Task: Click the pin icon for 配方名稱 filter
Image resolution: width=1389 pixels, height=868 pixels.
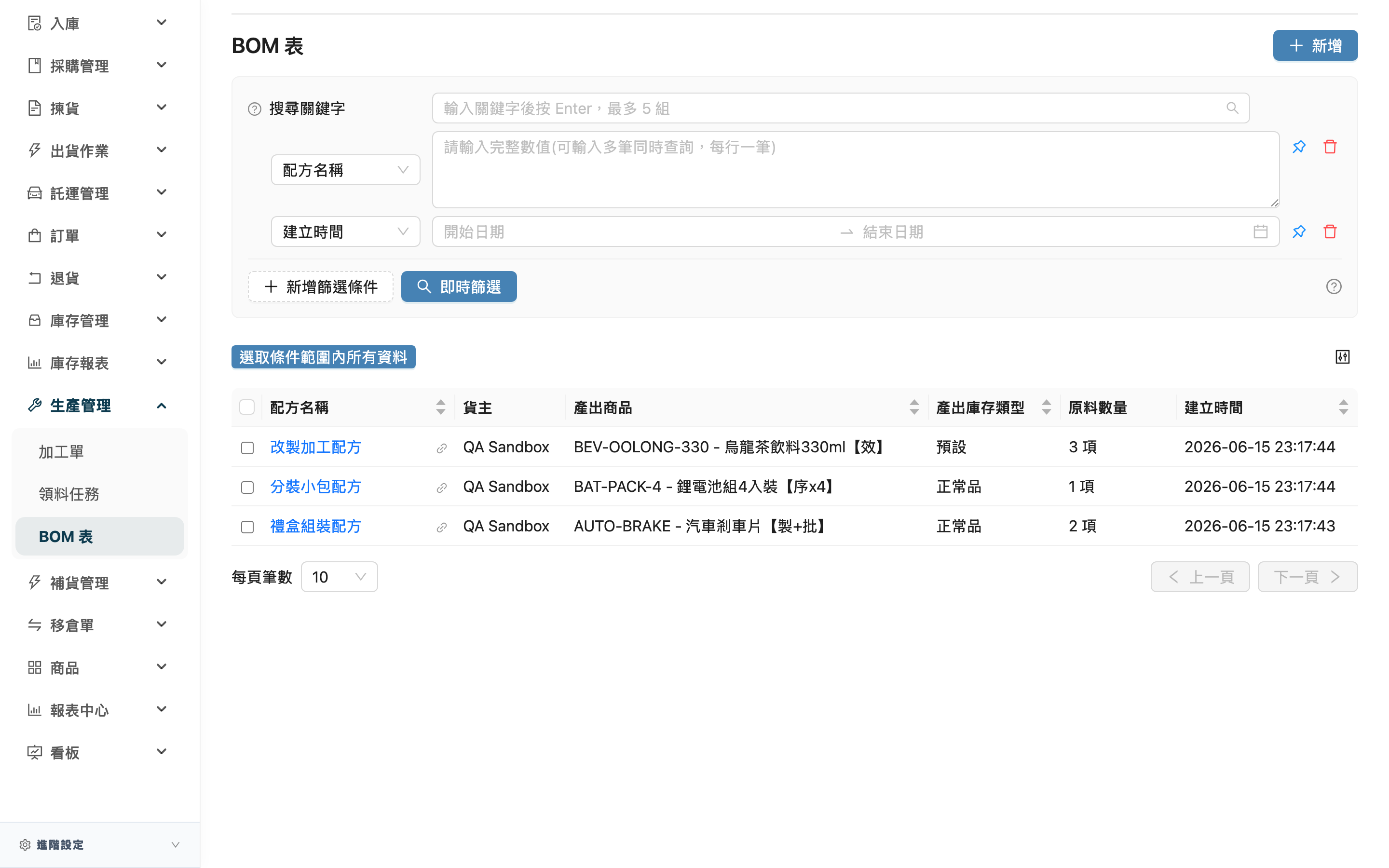Action: (1299, 147)
